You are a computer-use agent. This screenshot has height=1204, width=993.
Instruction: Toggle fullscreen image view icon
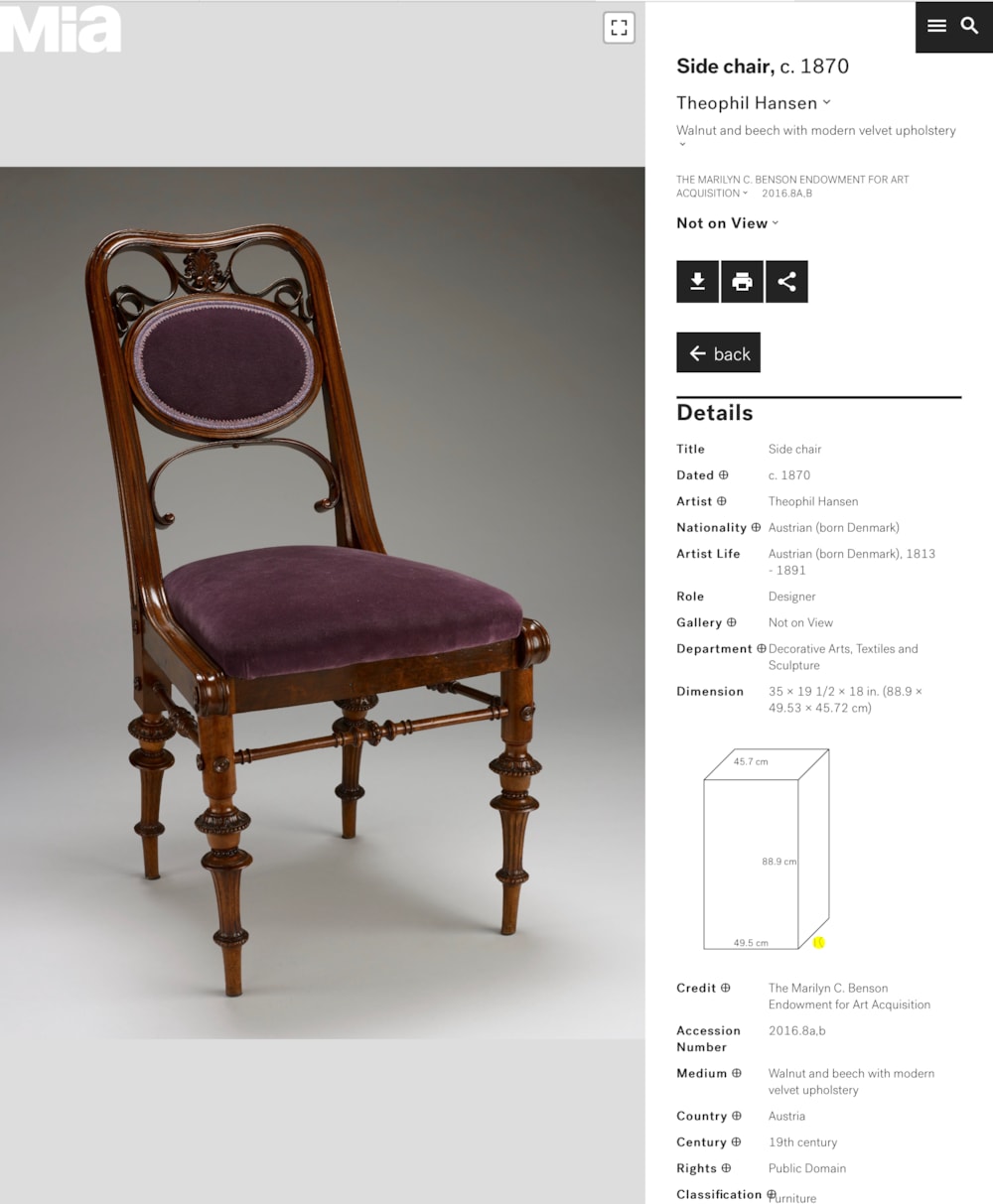(x=619, y=28)
